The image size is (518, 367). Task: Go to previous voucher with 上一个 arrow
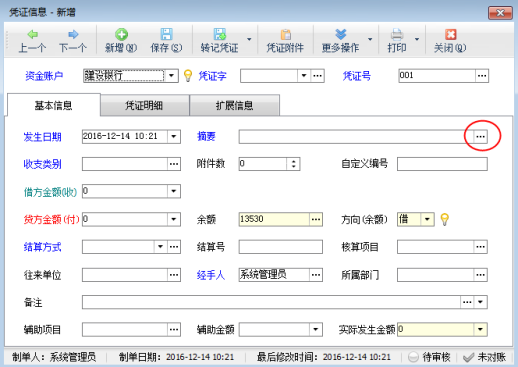pyautogui.click(x=32, y=35)
